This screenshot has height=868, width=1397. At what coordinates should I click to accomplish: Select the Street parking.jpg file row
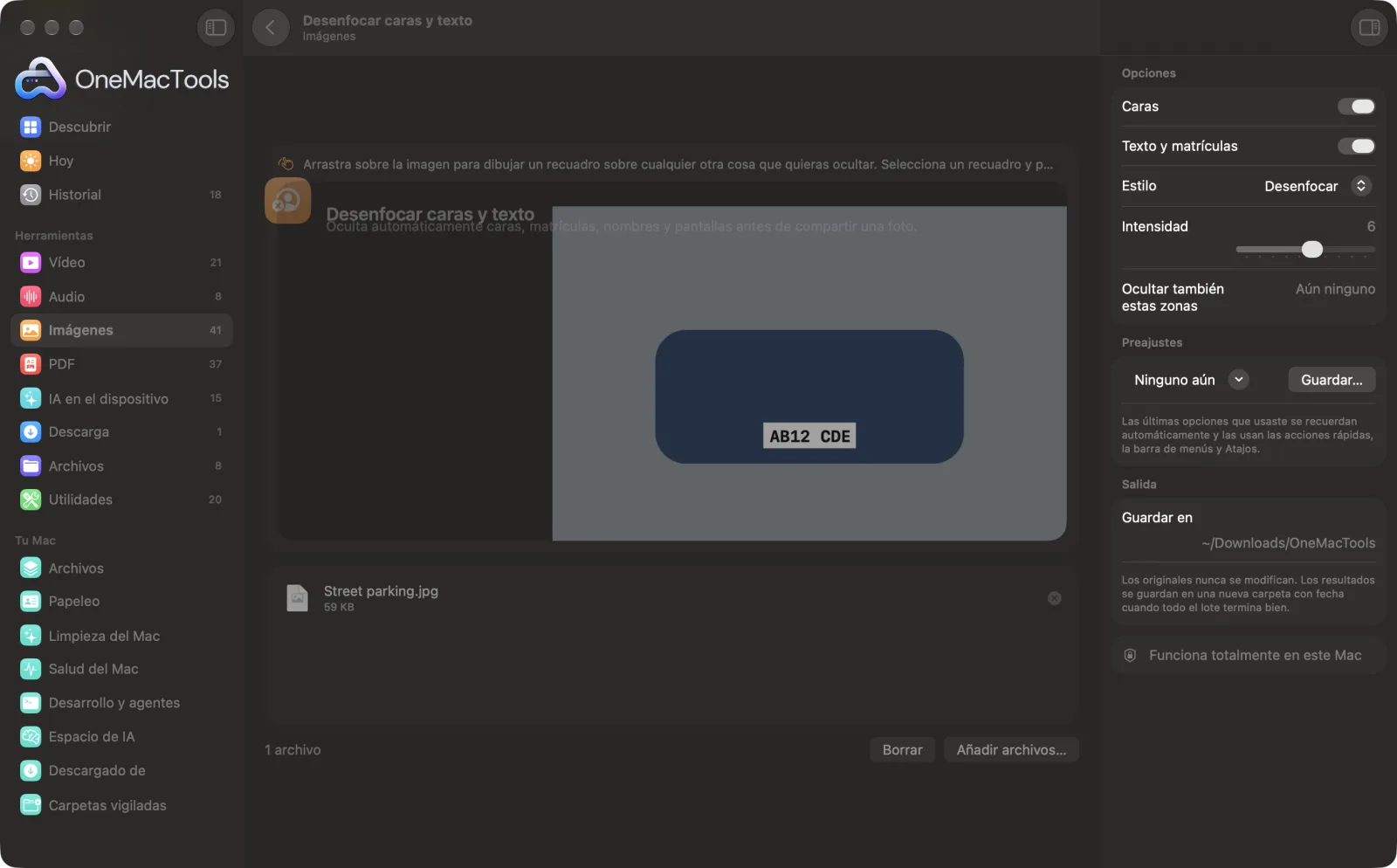point(671,598)
